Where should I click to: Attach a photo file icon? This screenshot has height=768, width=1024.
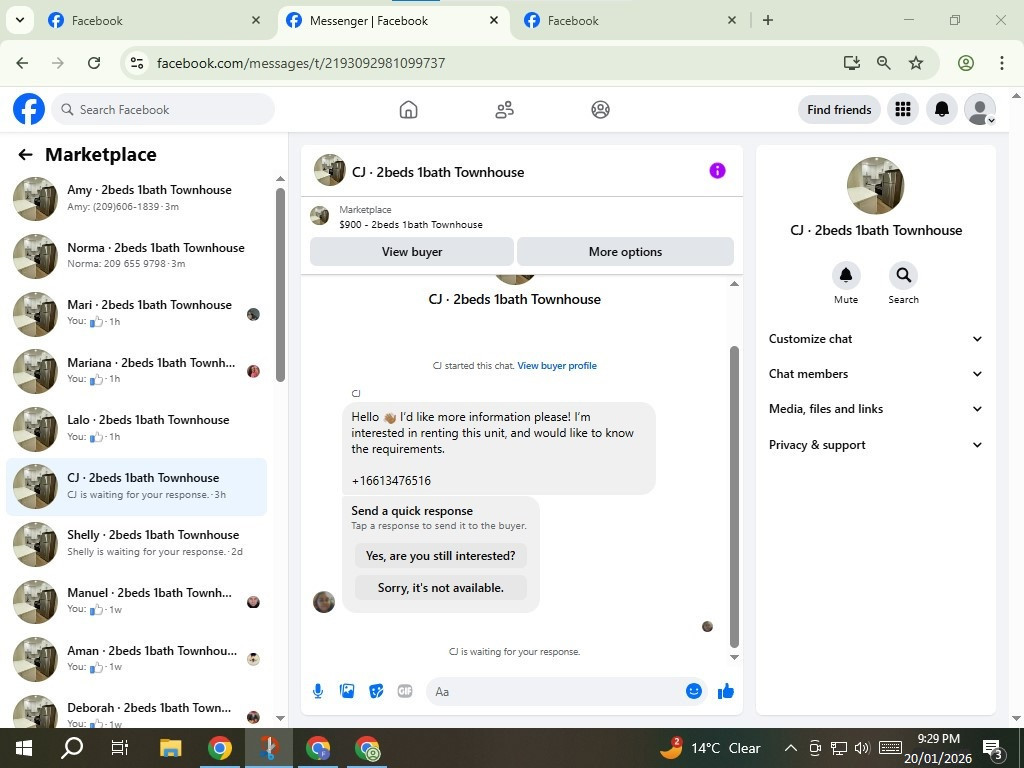pos(347,691)
